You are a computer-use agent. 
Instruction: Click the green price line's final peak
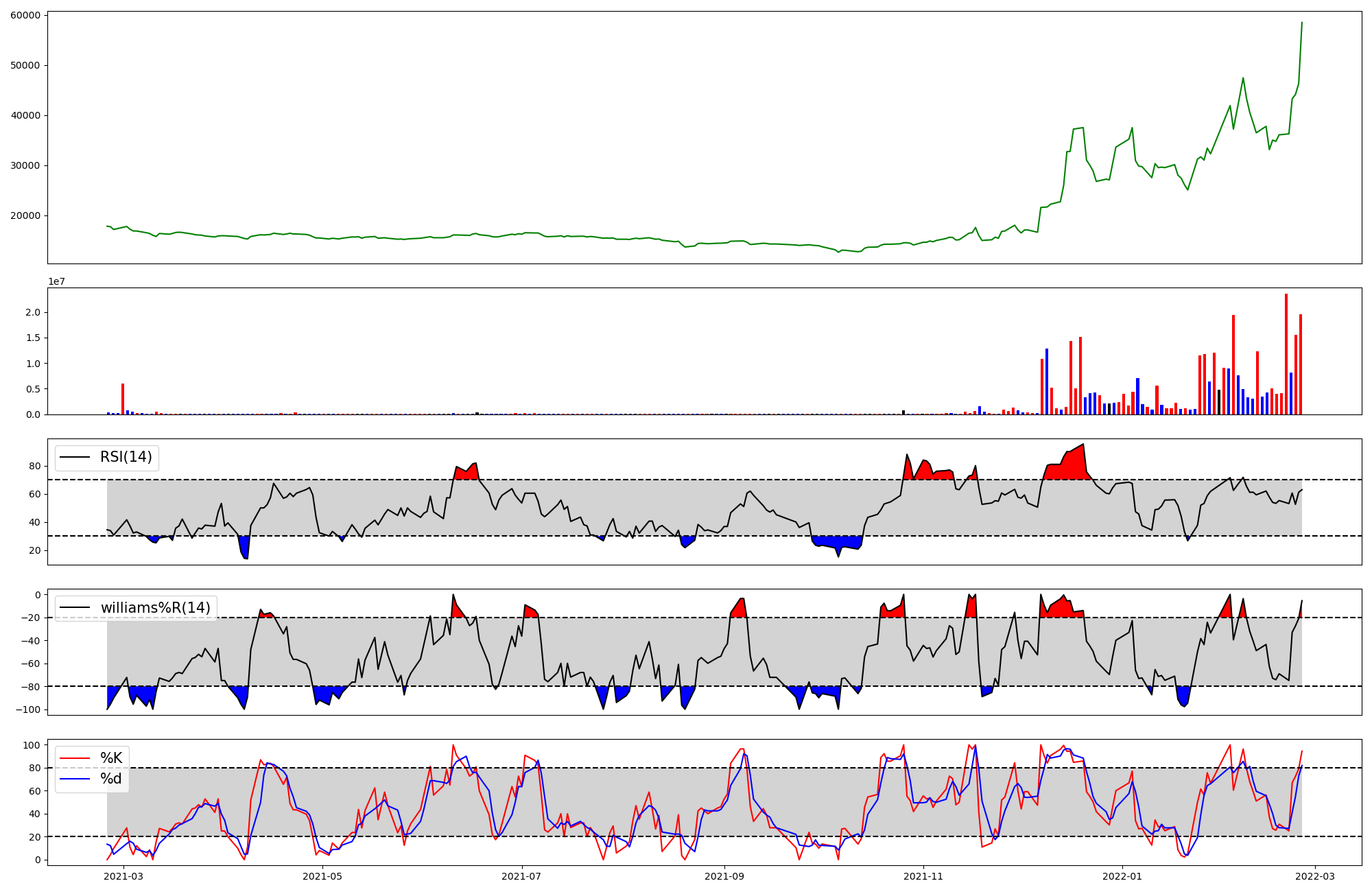click(1302, 23)
